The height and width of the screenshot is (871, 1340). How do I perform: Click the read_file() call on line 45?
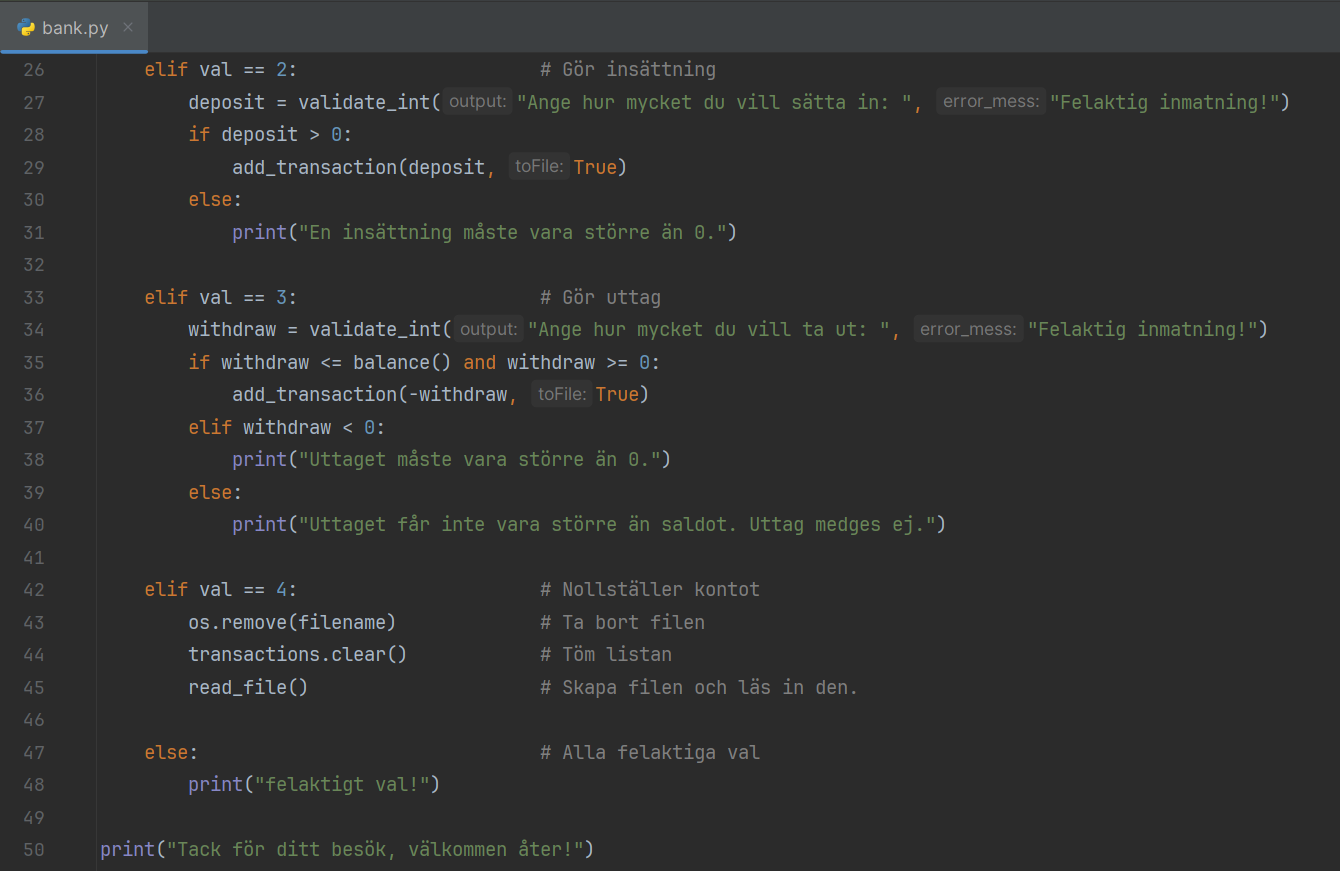(x=248, y=687)
